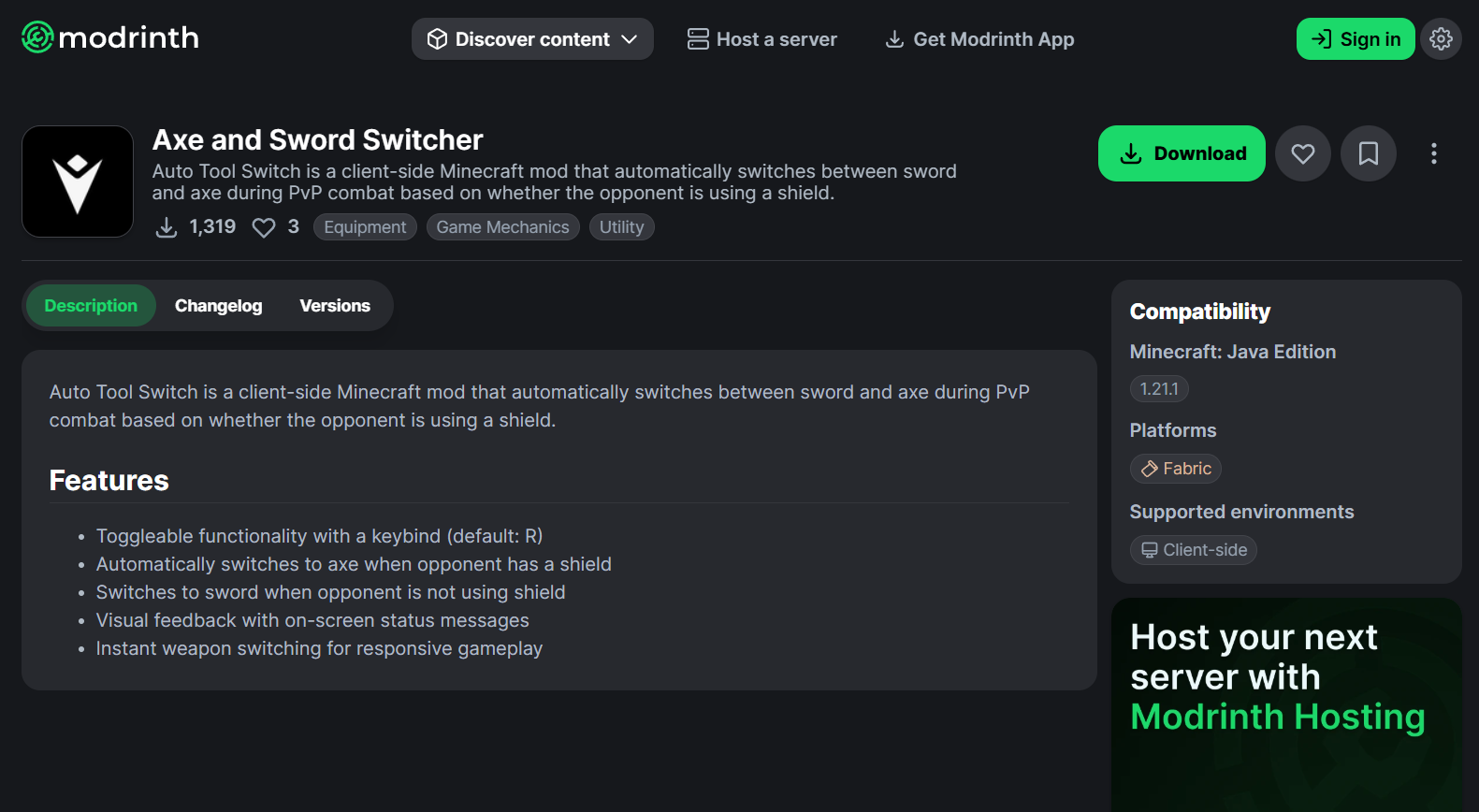The height and width of the screenshot is (812, 1479).
Task: Click the Platforms heading
Action: pyautogui.click(x=1173, y=430)
